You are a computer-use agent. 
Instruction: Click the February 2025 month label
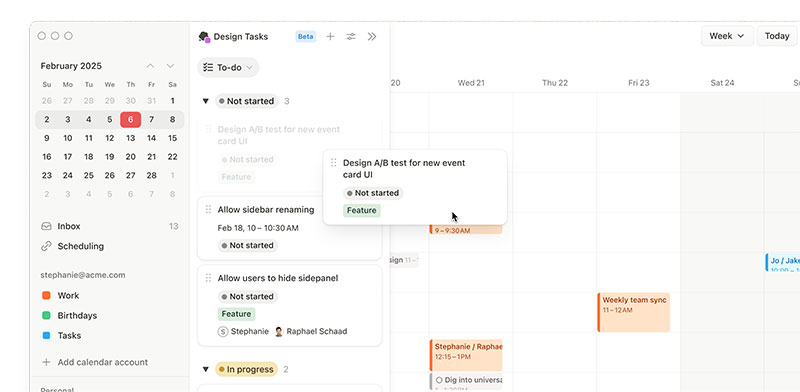pyautogui.click(x=71, y=66)
